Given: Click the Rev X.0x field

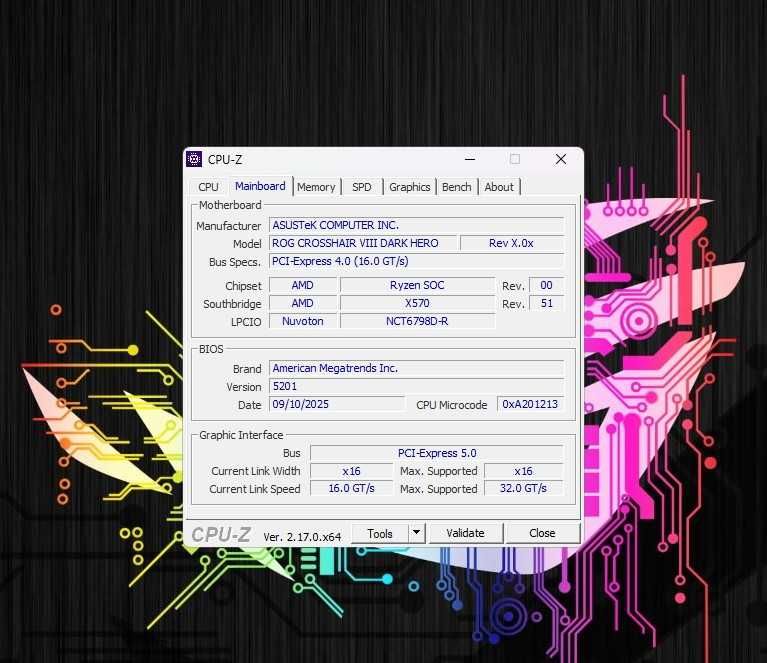Looking at the screenshot, I should click(x=512, y=243).
